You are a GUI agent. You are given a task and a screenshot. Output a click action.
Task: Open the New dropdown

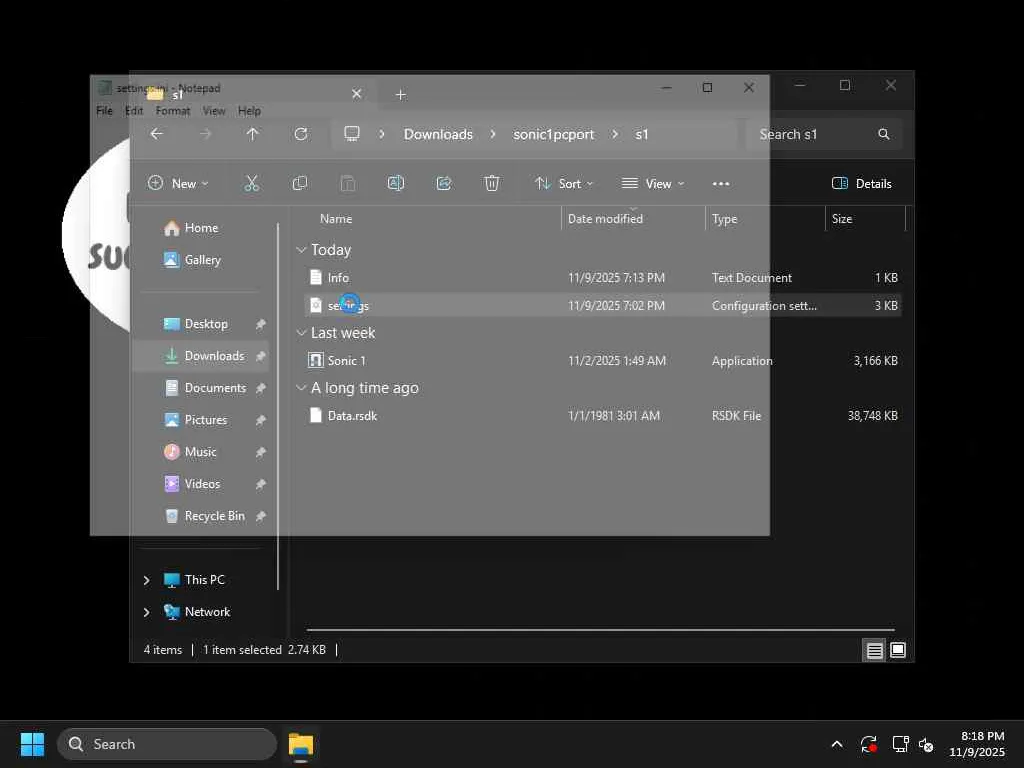(178, 184)
